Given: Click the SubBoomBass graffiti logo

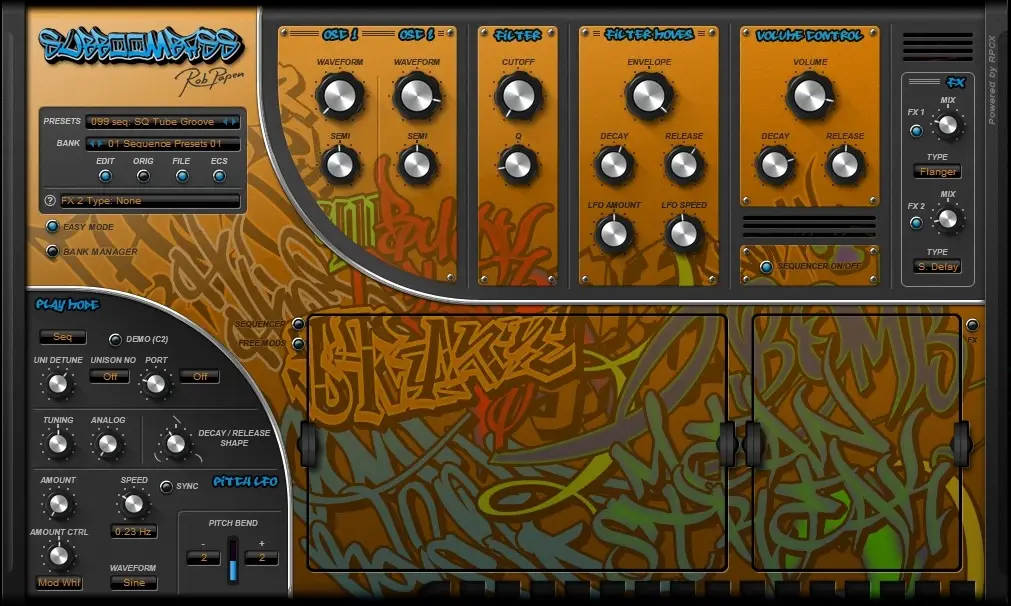Looking at the screenshot, I should coord(140,45).
